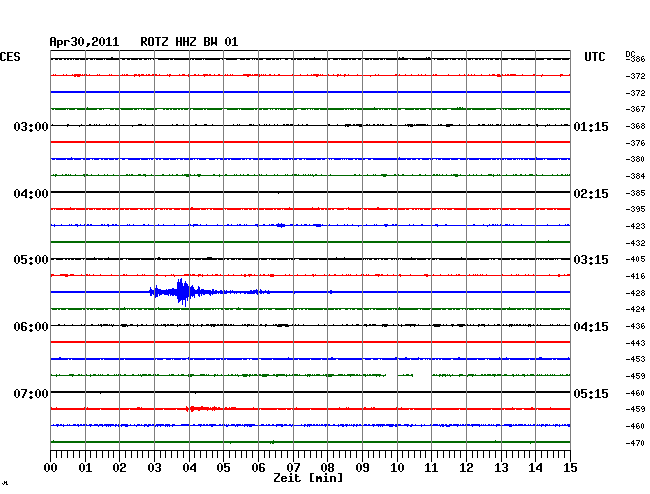The image size is (650, 494).
Task: Click the 10 minute axis label
Action: pyautogui.click(x=397, y=468)
